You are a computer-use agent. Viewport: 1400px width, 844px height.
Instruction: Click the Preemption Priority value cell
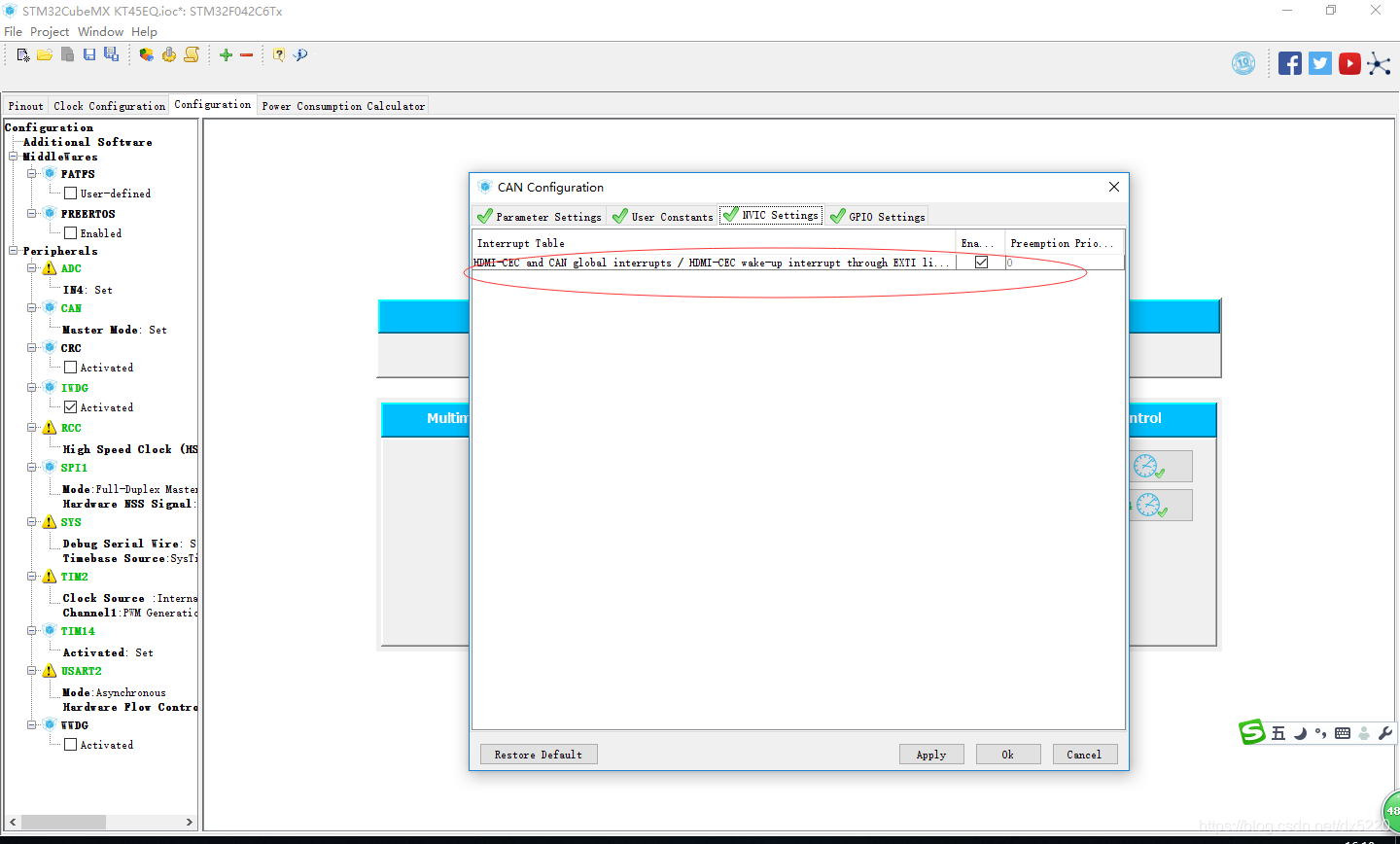point(1065,263)
